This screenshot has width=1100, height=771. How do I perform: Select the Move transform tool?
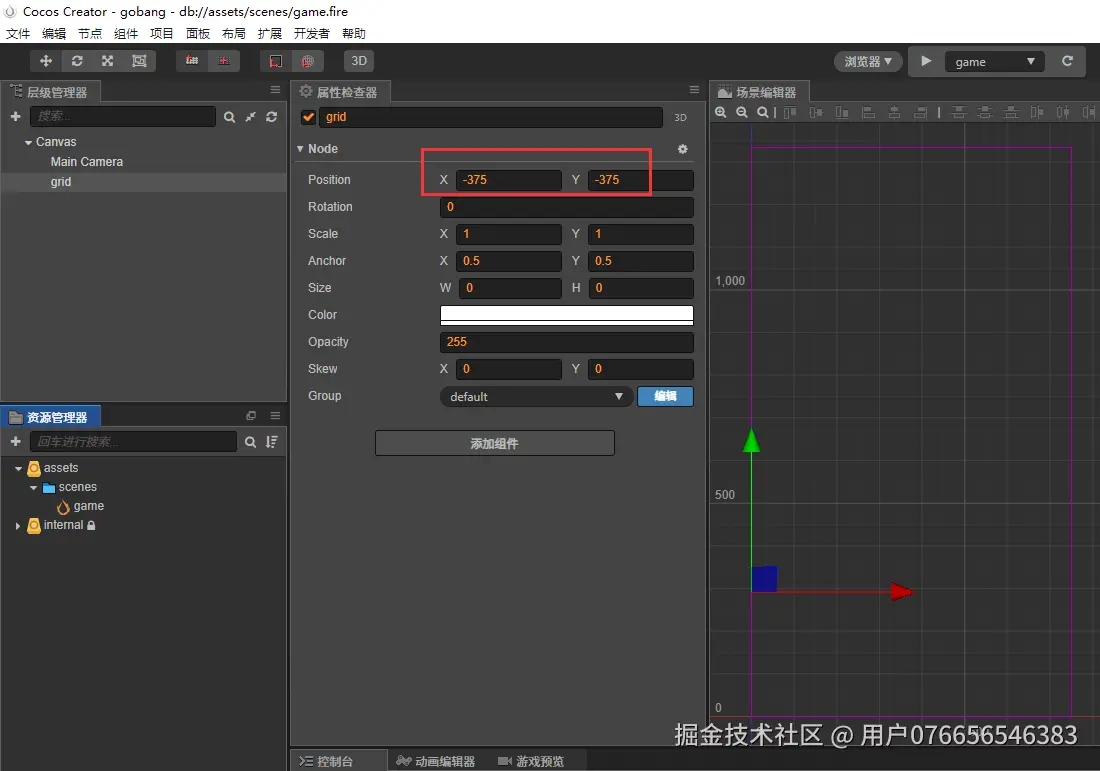[x=46, y=61]
